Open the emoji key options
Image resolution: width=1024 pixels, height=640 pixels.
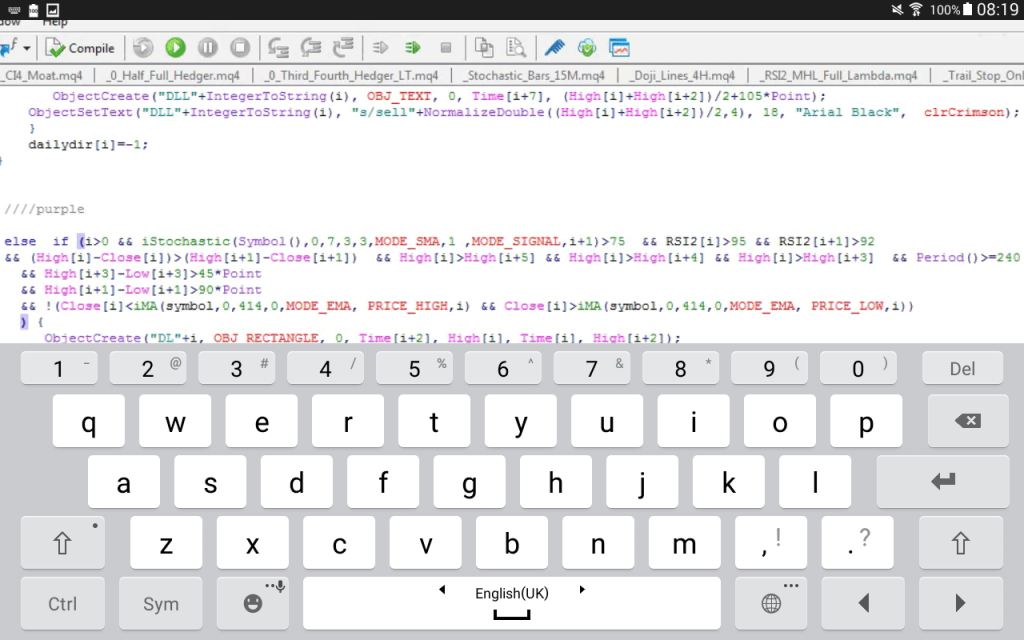(253, 603)
